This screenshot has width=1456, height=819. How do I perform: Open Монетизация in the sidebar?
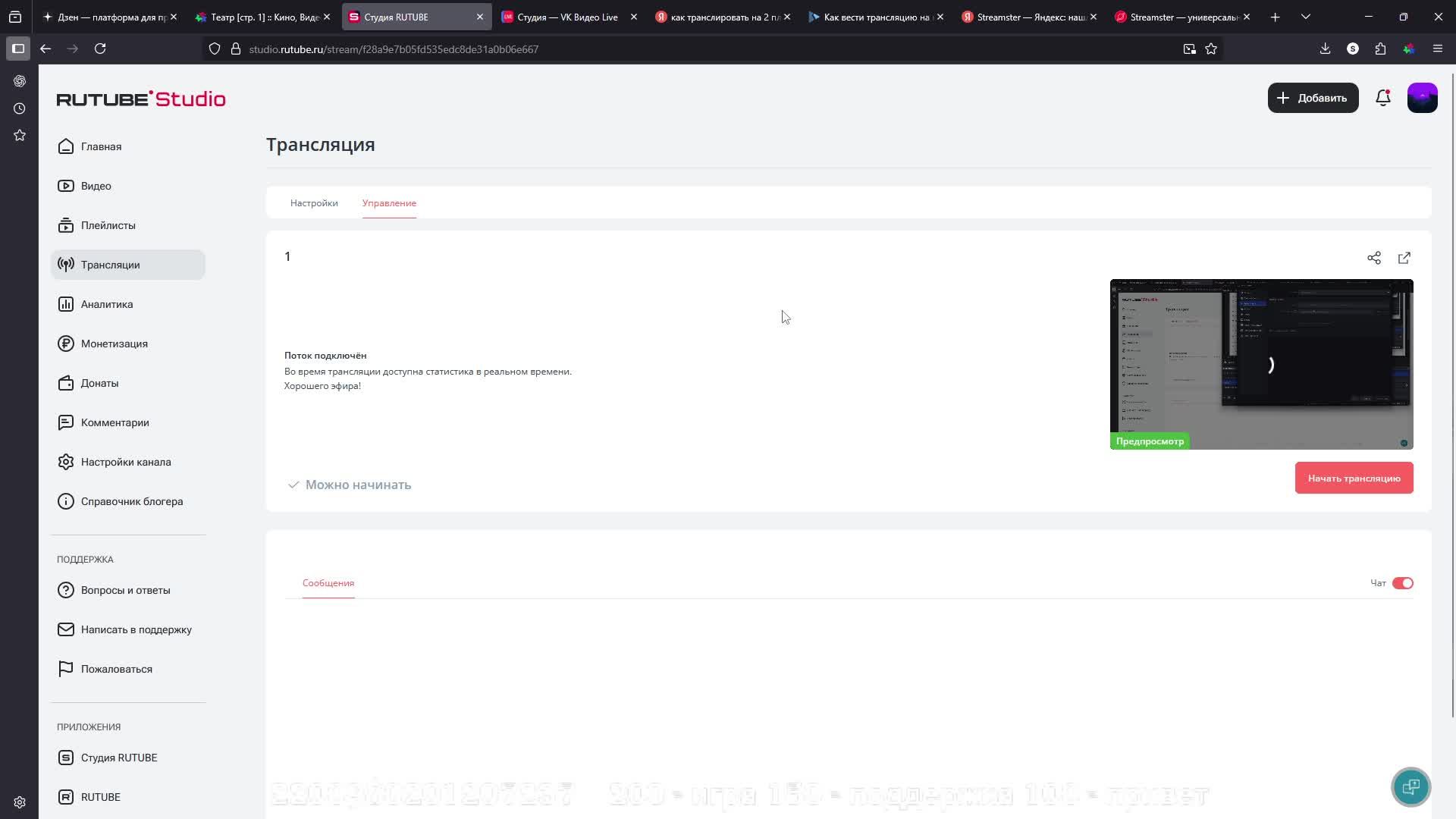click(114, 344)
